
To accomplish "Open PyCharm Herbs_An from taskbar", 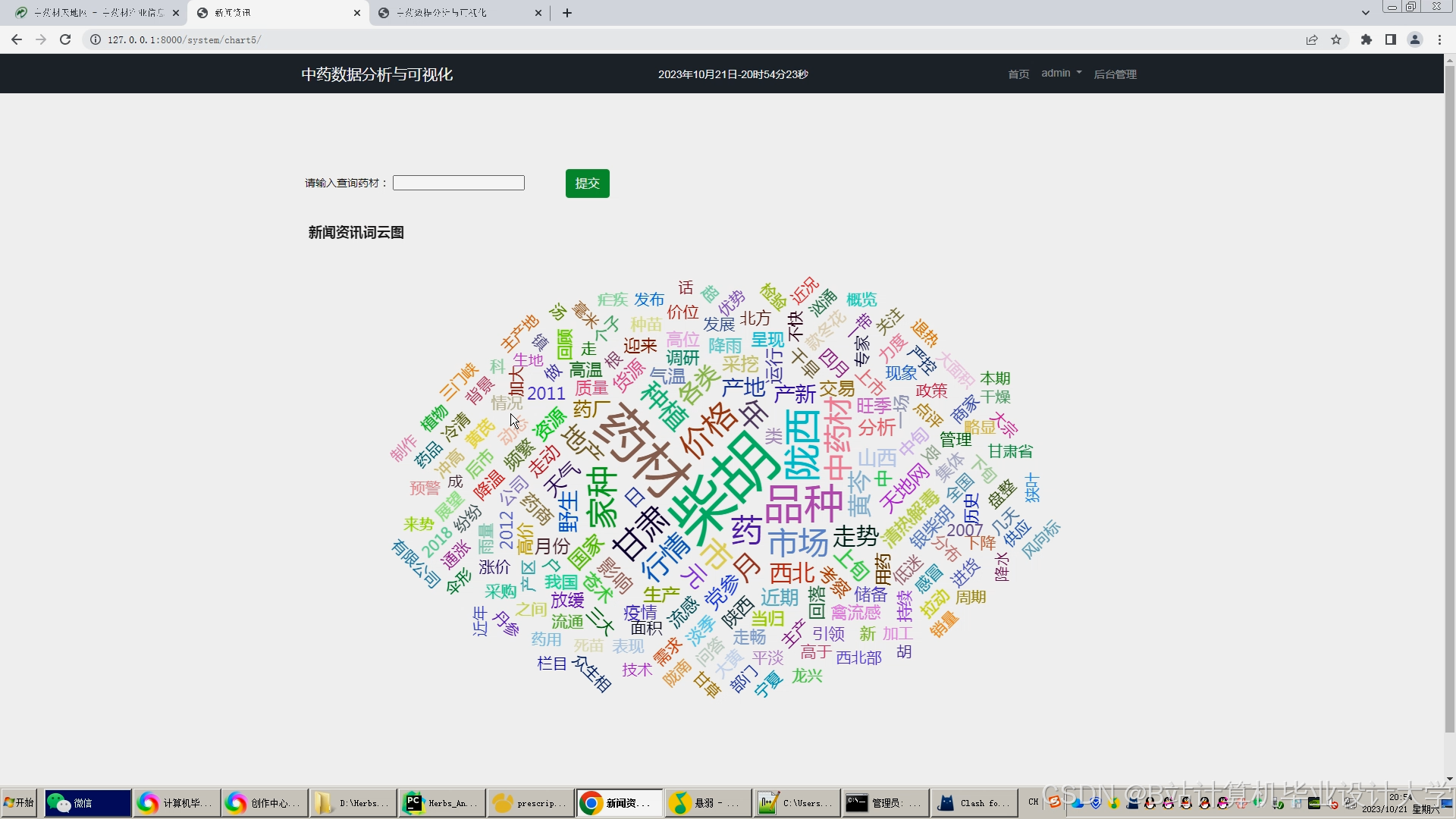I will tap(442, 803).
